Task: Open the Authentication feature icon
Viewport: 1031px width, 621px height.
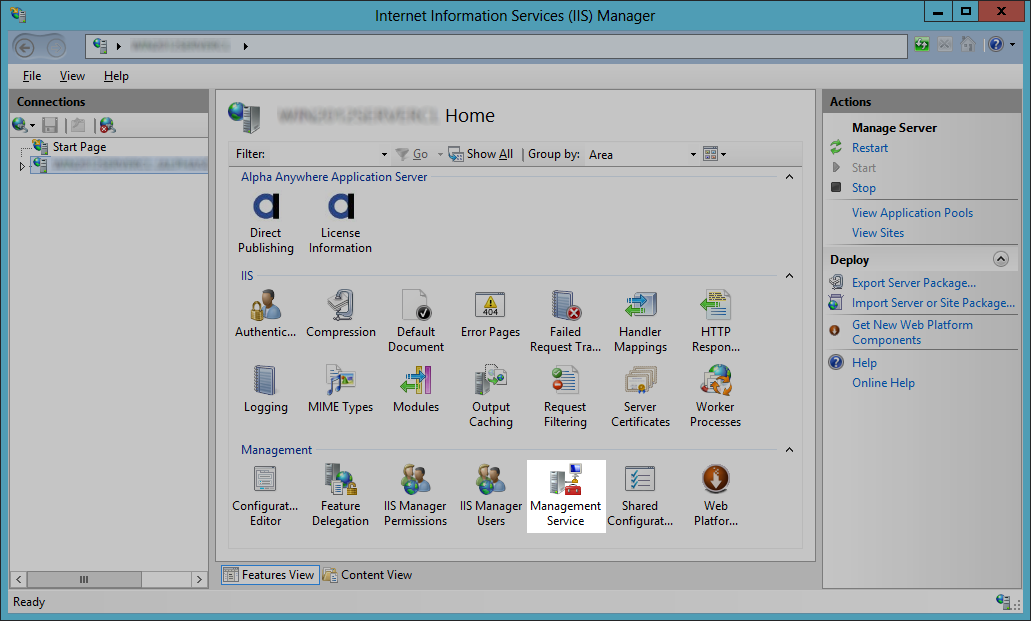Action: (266, 314)
